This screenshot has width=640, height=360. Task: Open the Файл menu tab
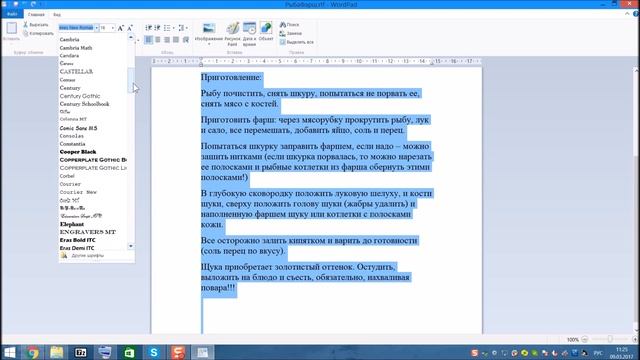coord(12,14)
